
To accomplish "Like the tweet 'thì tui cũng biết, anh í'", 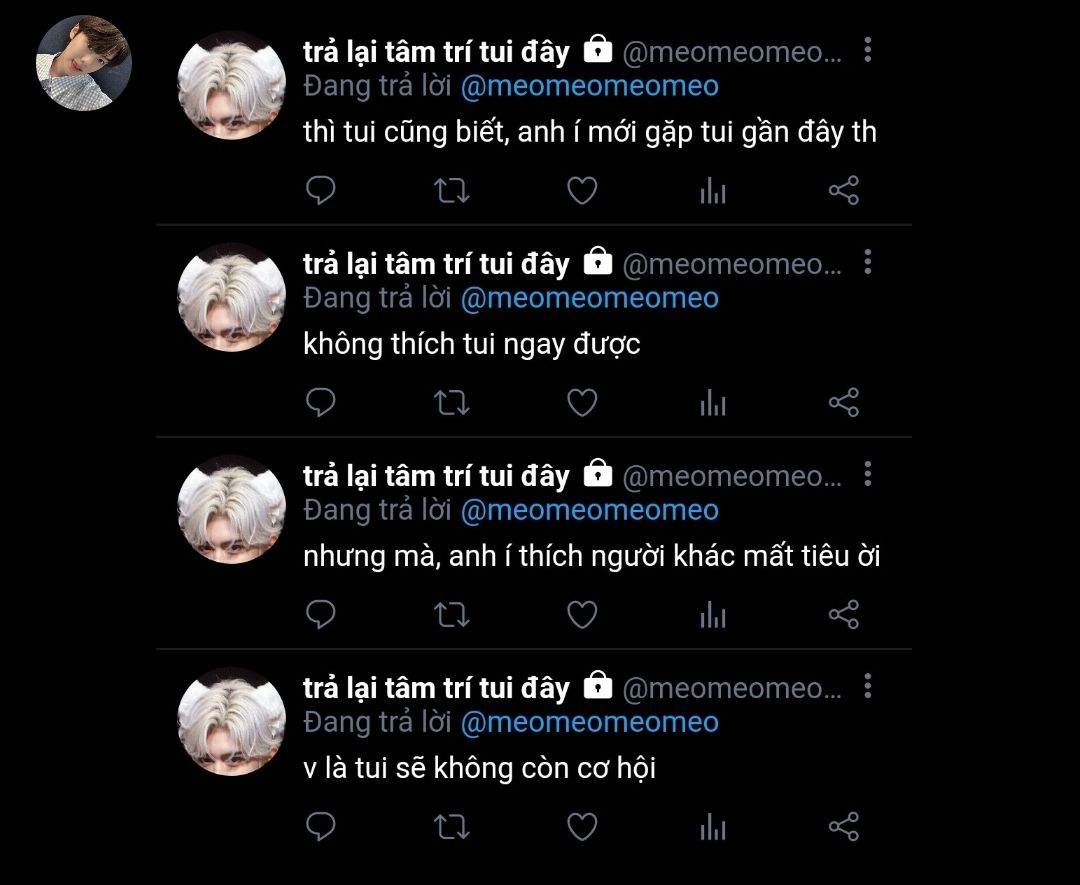I will pos(582,191).
